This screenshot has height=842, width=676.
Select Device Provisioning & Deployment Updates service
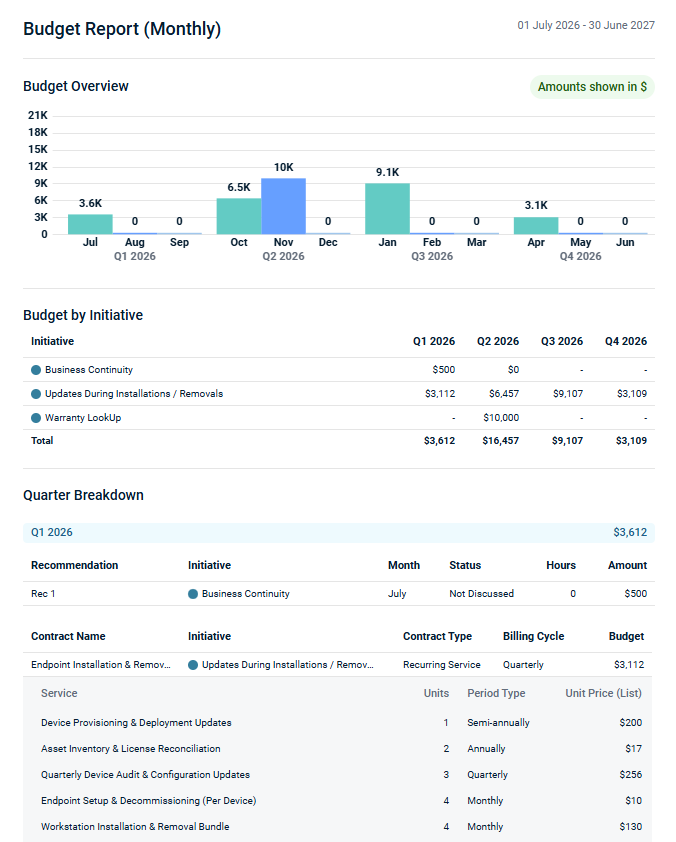(x=136, y=723)
